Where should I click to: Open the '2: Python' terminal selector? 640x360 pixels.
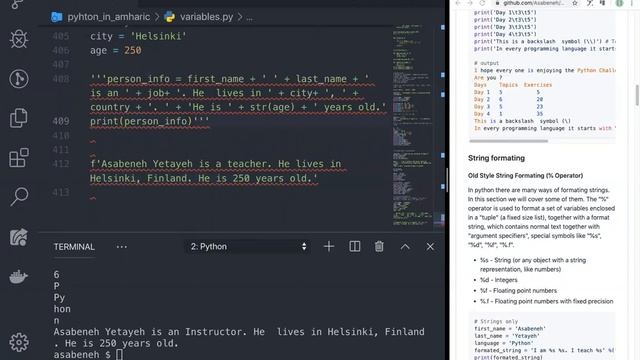[248, 247]
